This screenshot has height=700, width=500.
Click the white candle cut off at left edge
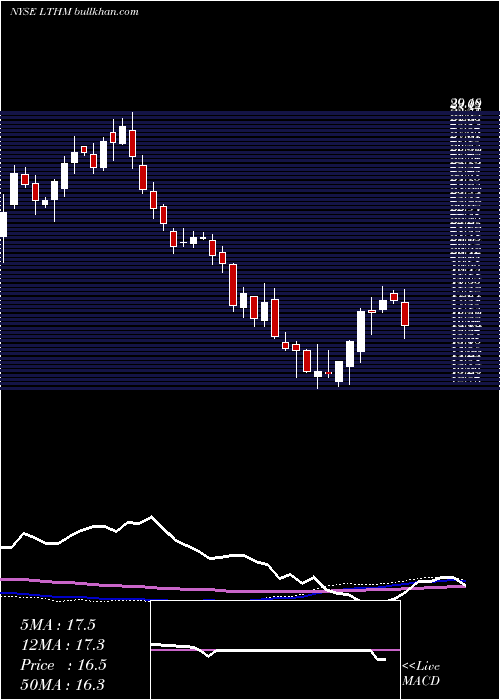[3, 225]
